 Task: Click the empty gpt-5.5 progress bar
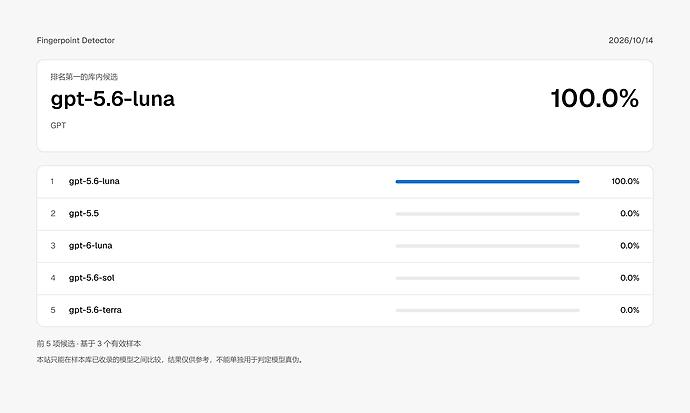[x=488, y=214]
